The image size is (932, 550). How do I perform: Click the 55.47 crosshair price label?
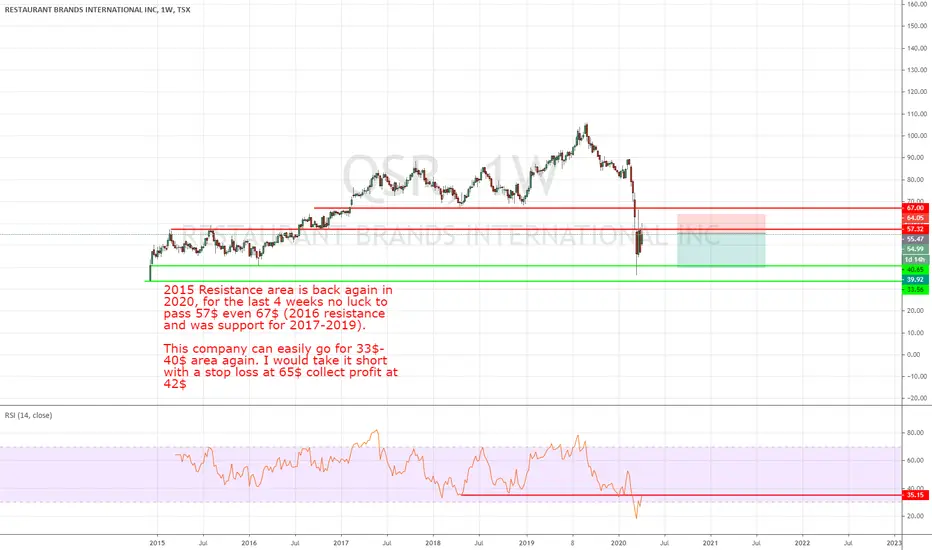click(x=915, y=239)
